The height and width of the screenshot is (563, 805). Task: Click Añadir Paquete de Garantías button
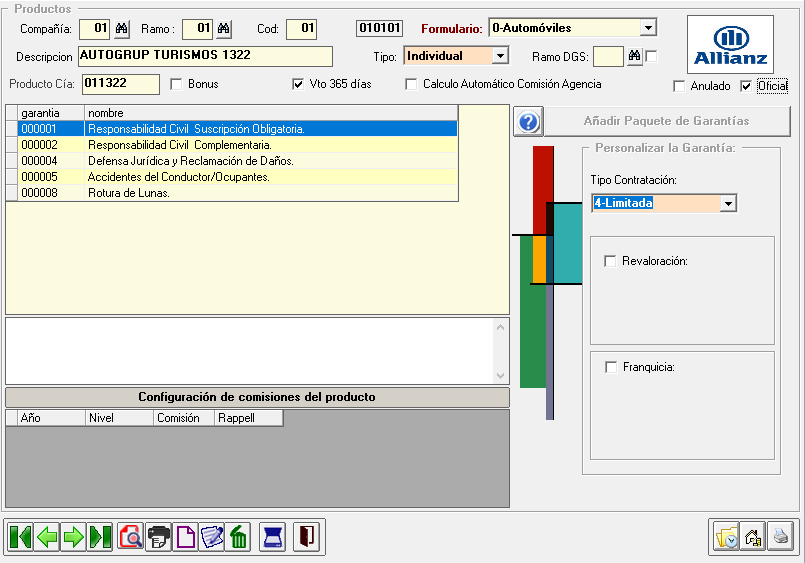pos(666,121)
